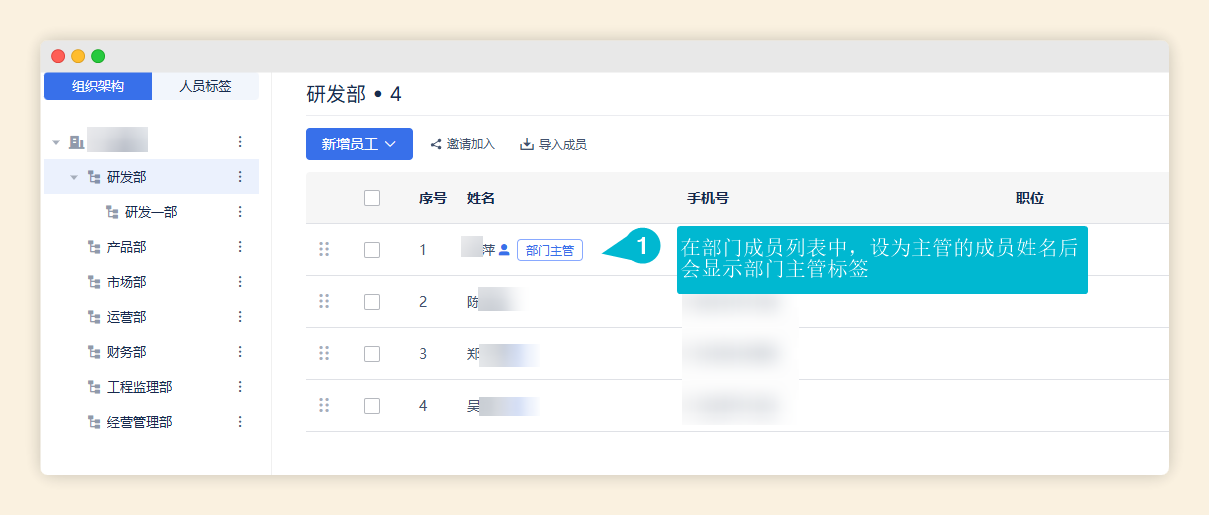The height and width of the screenshot is (515, 1209).
Task: Collapse the 研发部 tree node
Action: (x=74, y=177)
